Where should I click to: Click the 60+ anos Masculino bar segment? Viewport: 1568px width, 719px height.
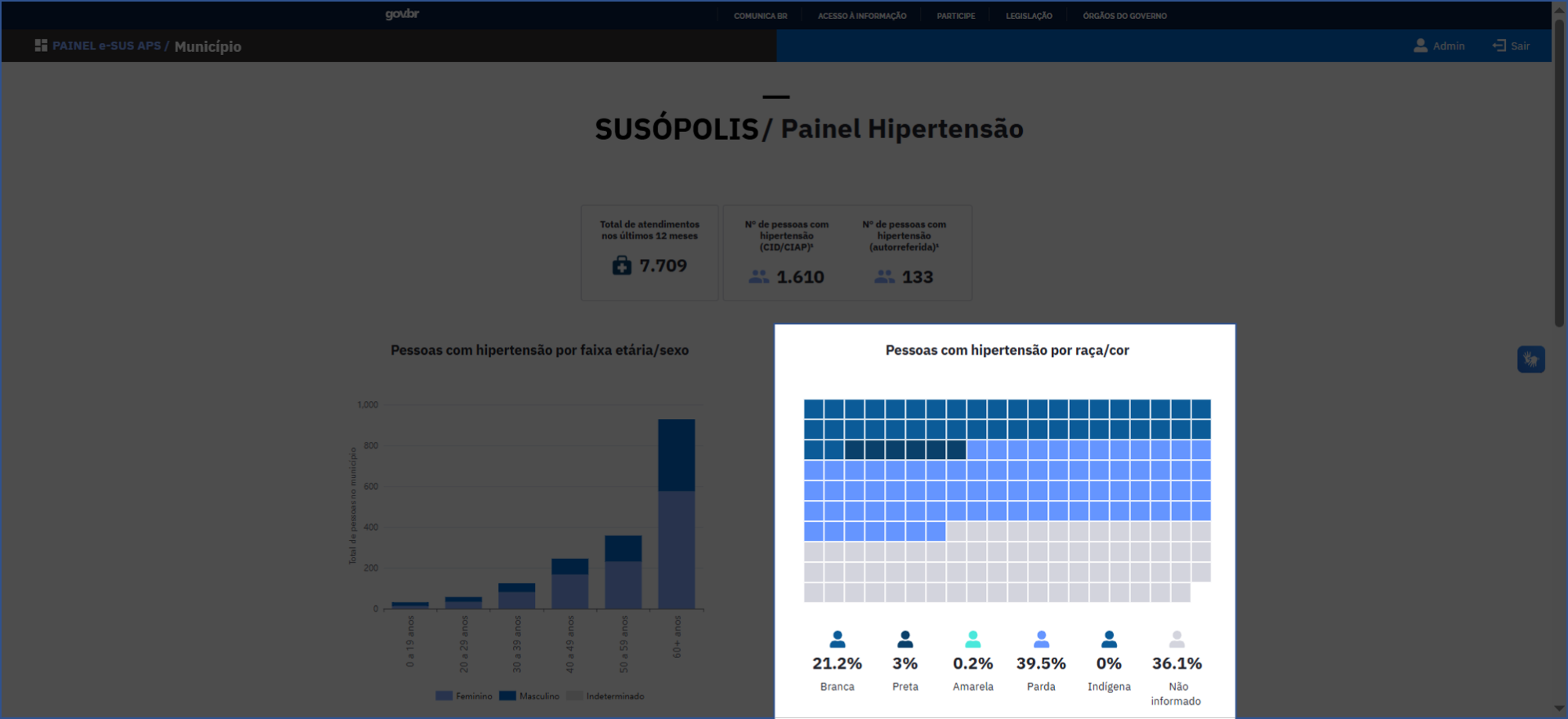point(676,455)
